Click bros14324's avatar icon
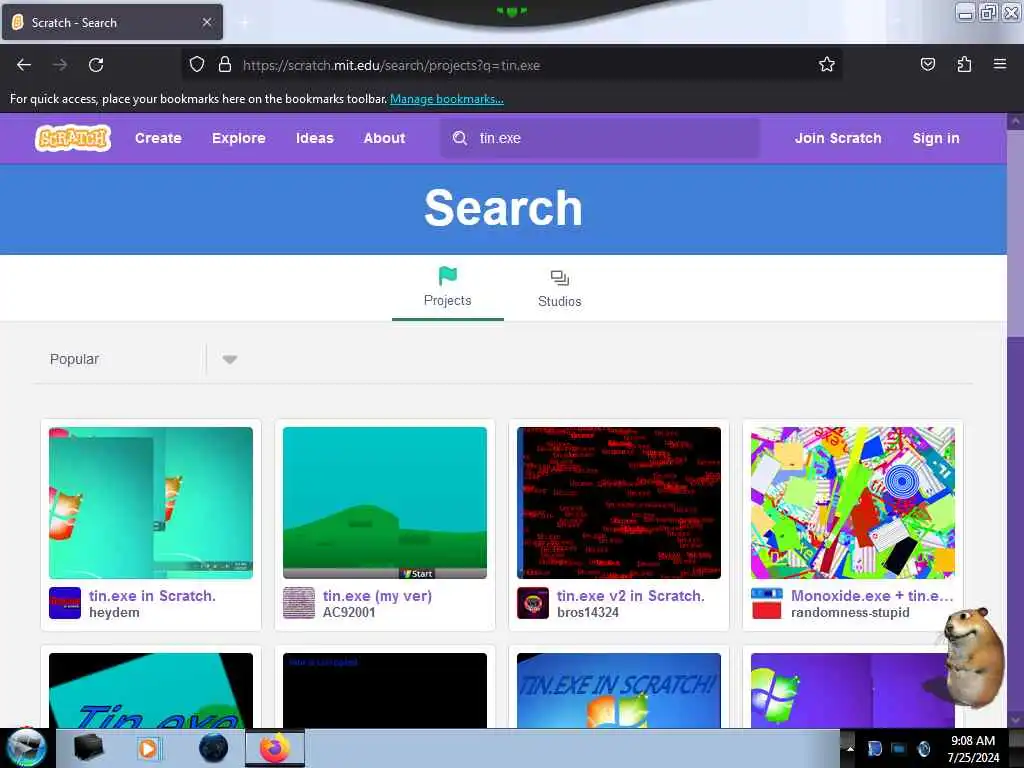The image size is (1024, 768). 533,603
